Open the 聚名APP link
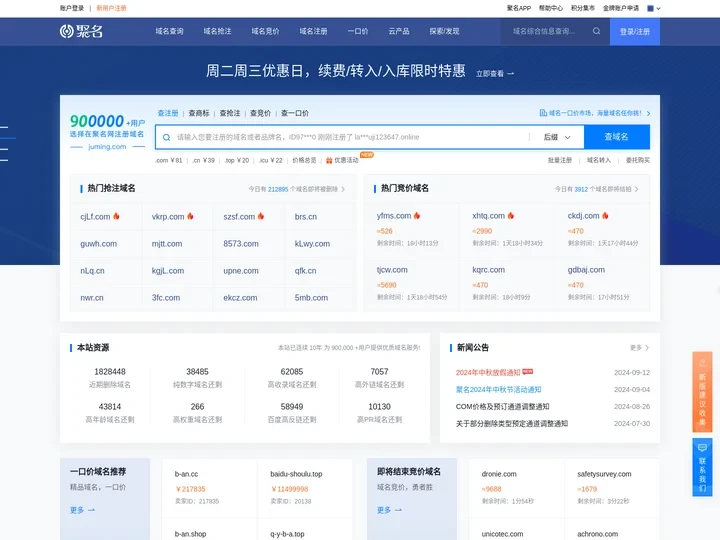Image resolution: width=720 pixels, height=540 pixels. [519, 8]
